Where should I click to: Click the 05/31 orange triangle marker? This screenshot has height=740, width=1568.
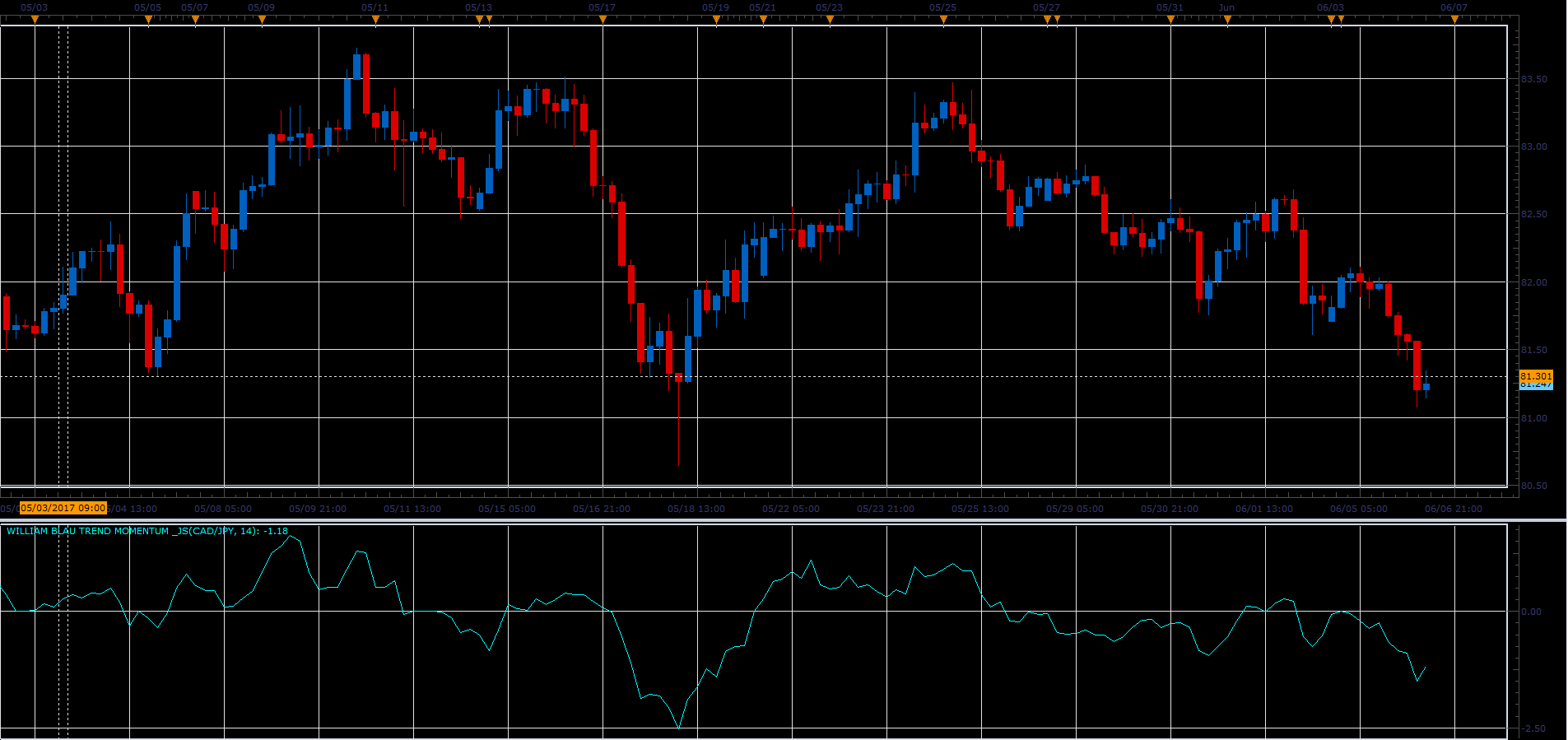tap(1170, 20)
